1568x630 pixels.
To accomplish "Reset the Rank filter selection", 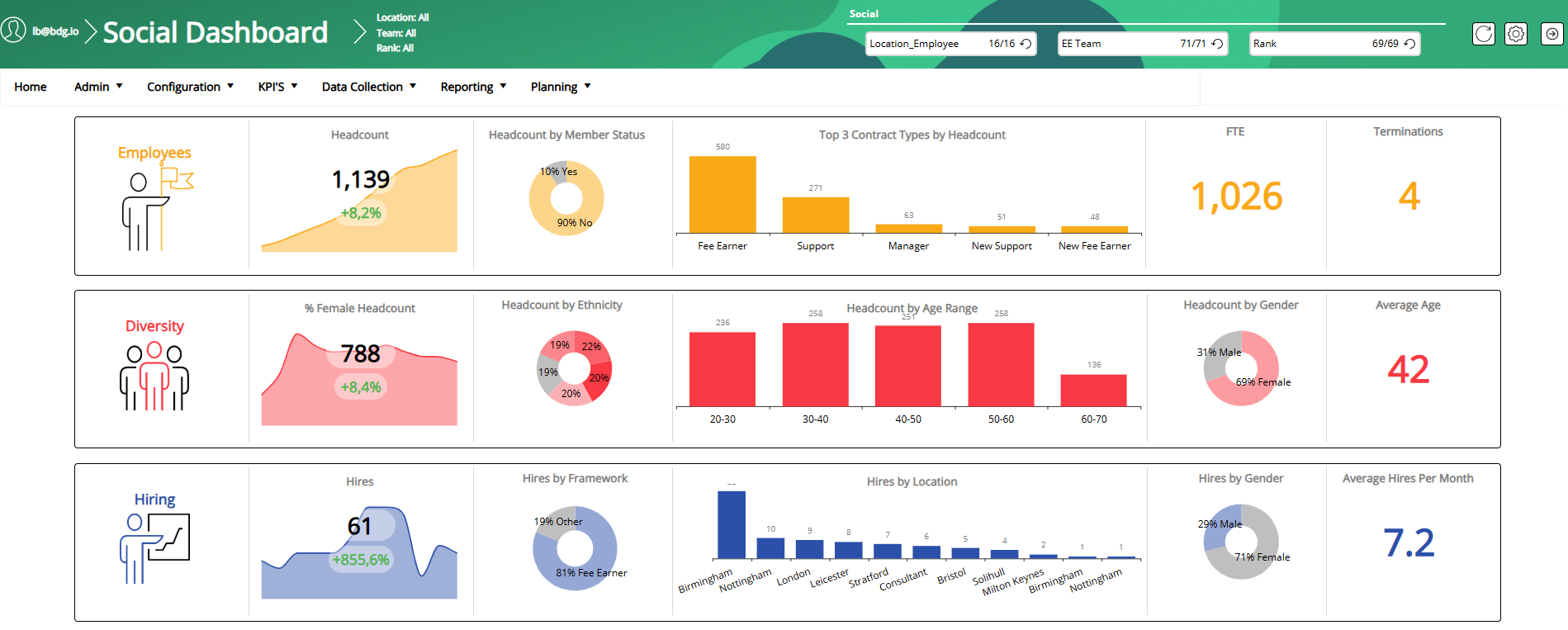I will pyautogui.click(x=1409, y=44).
